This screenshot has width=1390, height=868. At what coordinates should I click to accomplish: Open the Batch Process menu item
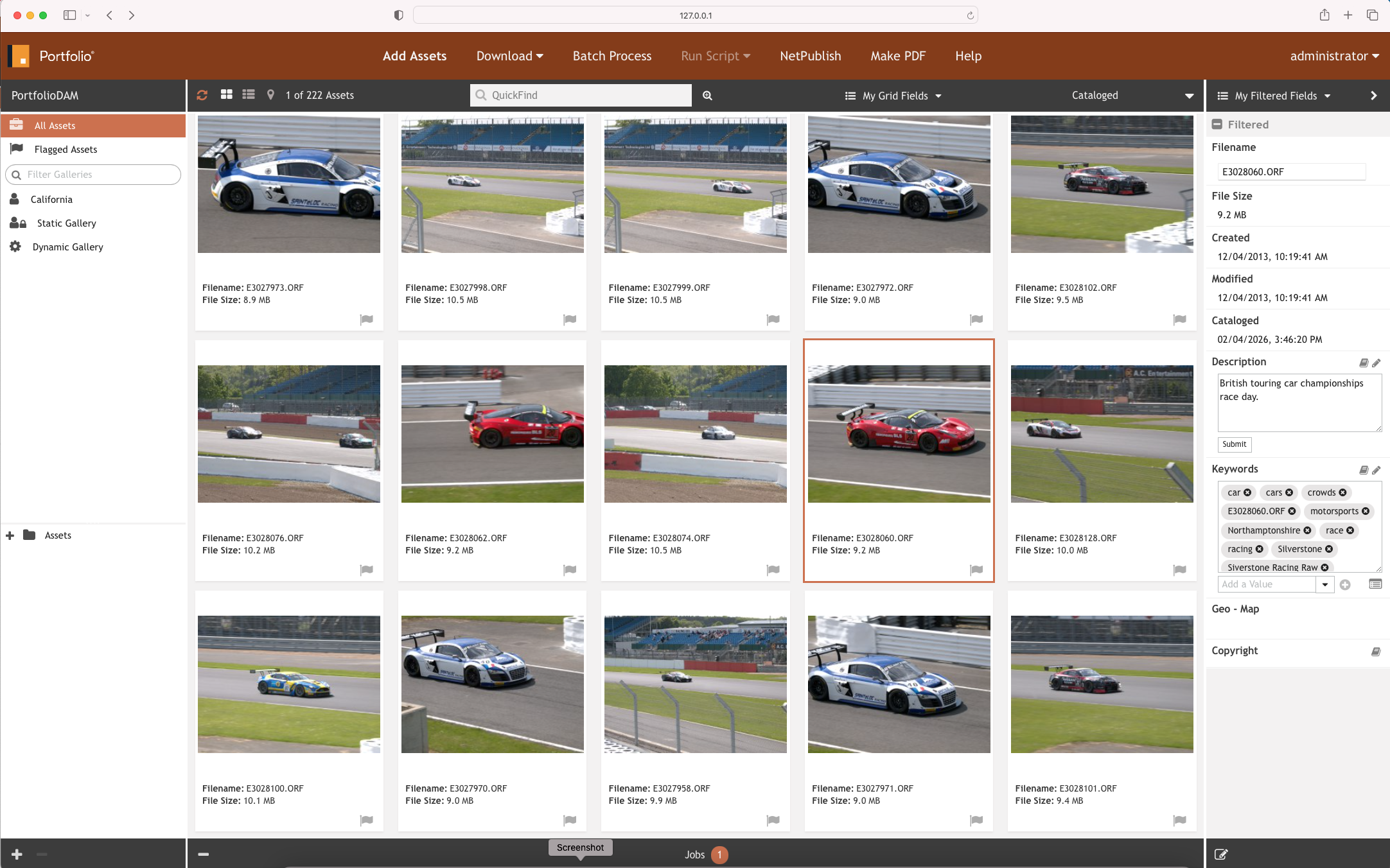tap(611, 56)
